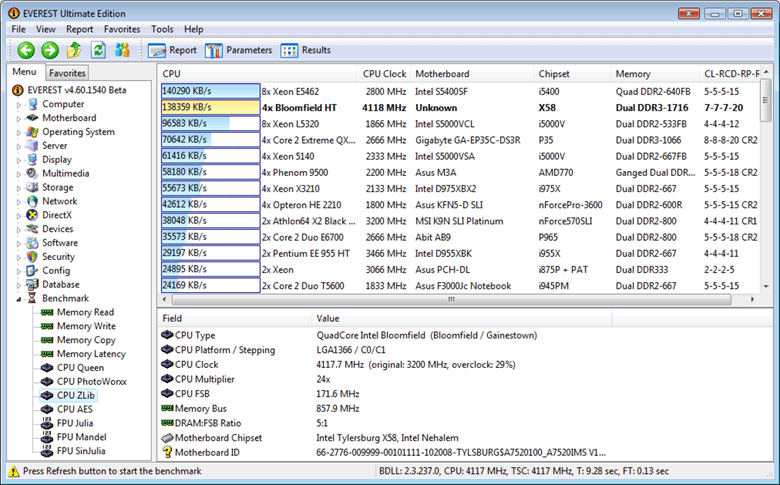Select the Motherboard icon in tree
Image resolution: width=780 pixels, height=485 pixels.
[32, 118]
